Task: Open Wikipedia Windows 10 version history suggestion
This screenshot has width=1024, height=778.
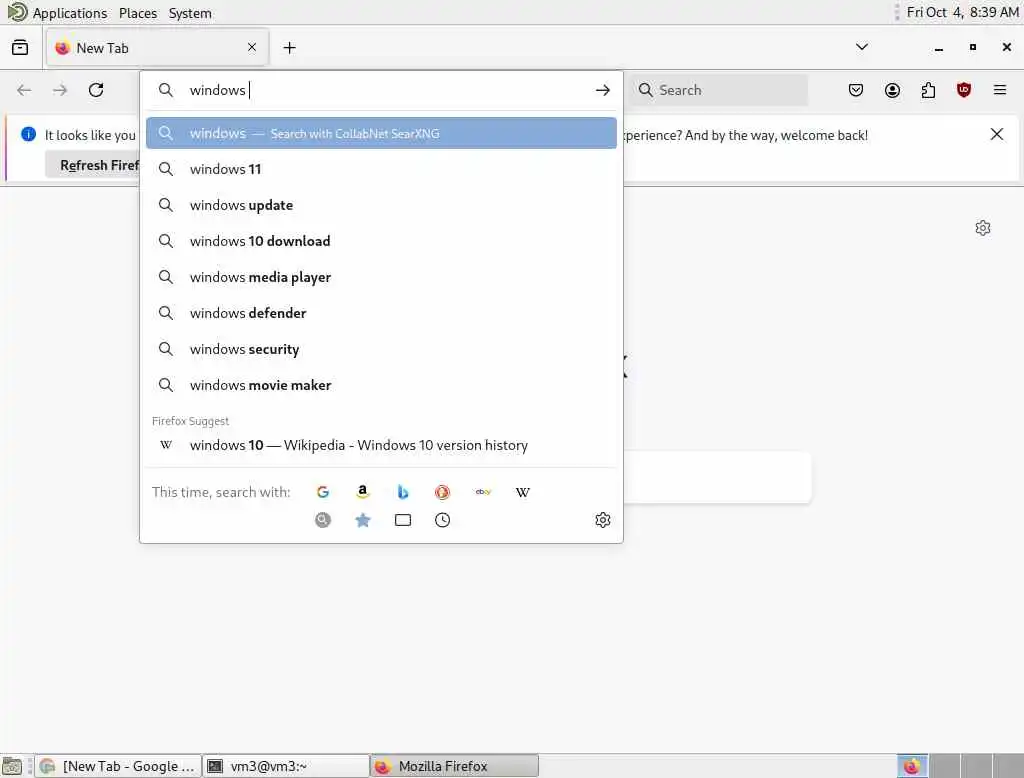Action: [x=381, y=445]
